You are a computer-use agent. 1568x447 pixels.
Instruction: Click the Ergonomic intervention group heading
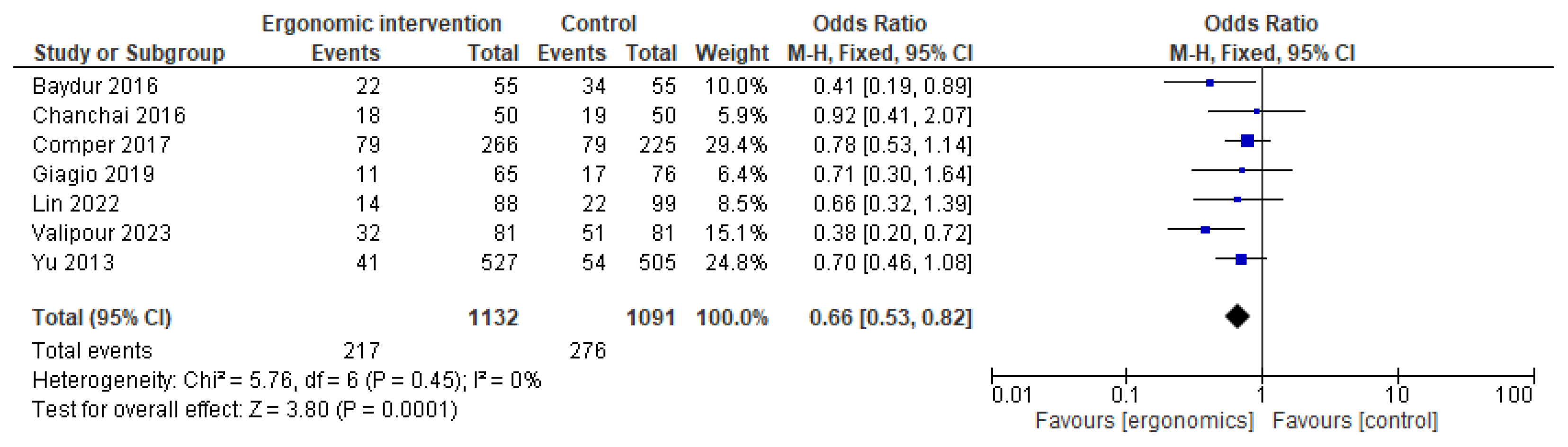click(x=381, y=24)
